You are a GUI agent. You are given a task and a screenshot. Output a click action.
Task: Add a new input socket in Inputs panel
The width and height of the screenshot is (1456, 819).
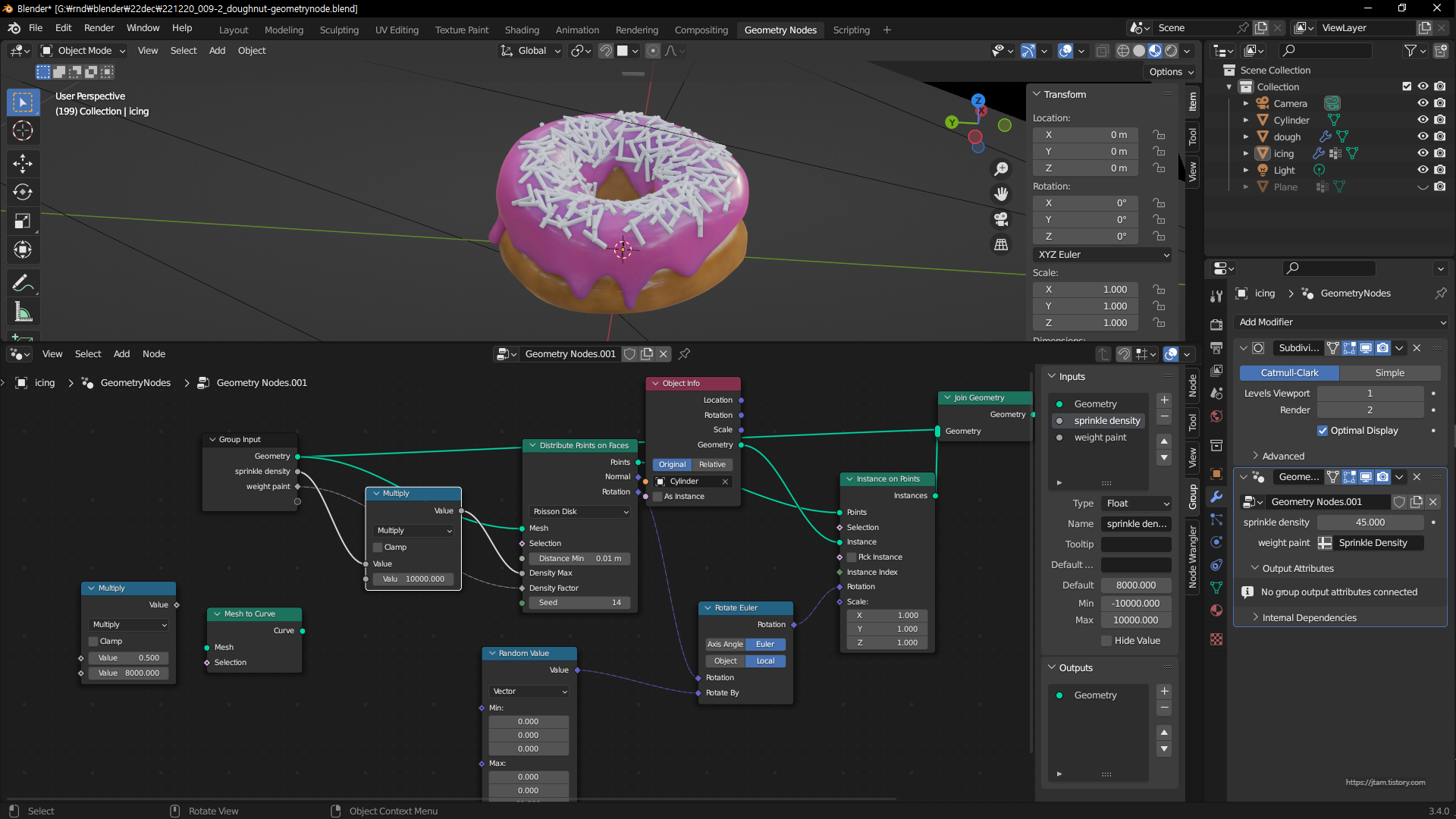[x=1165, y=400]
